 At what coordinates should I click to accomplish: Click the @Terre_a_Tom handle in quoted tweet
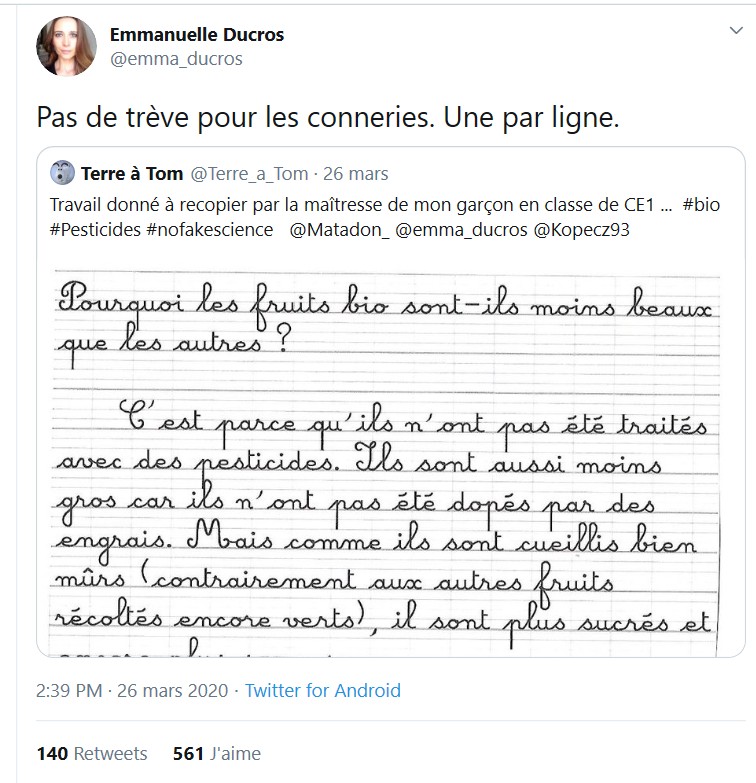click(x=249, y=174)
